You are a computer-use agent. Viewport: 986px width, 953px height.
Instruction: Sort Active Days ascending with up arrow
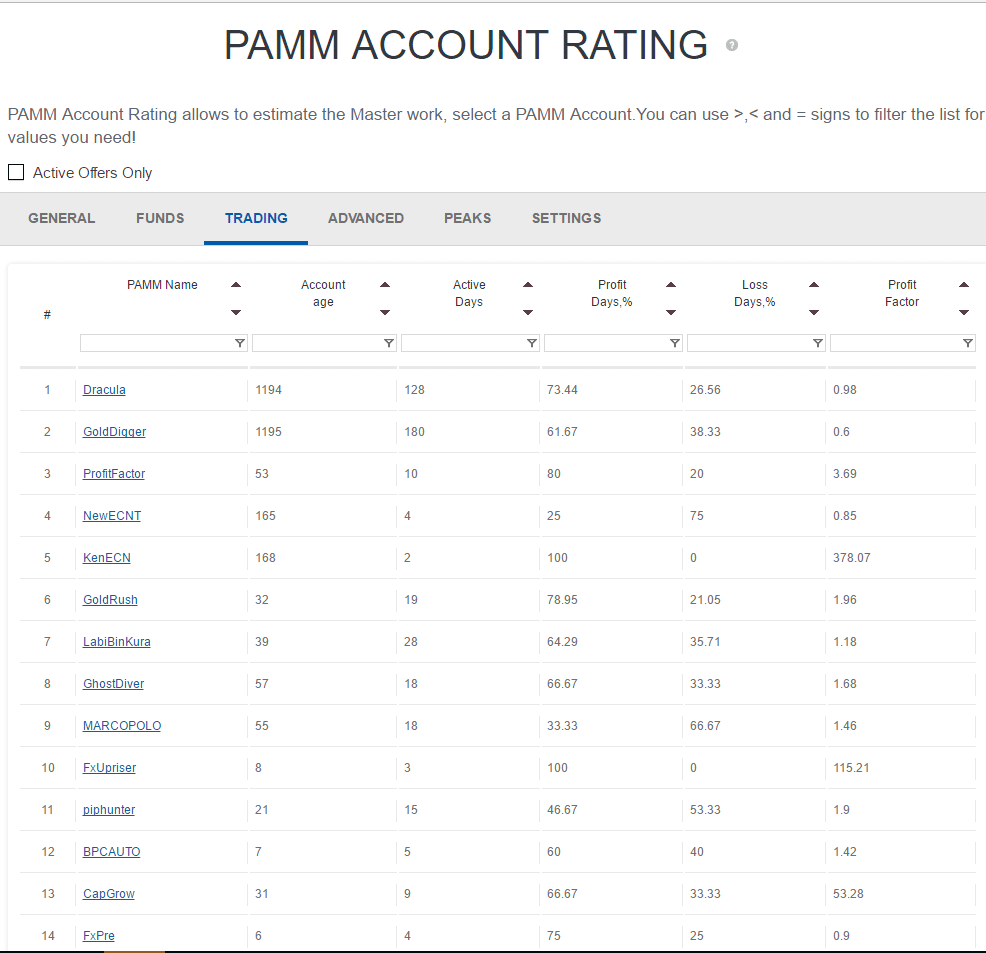coord(528,285)
